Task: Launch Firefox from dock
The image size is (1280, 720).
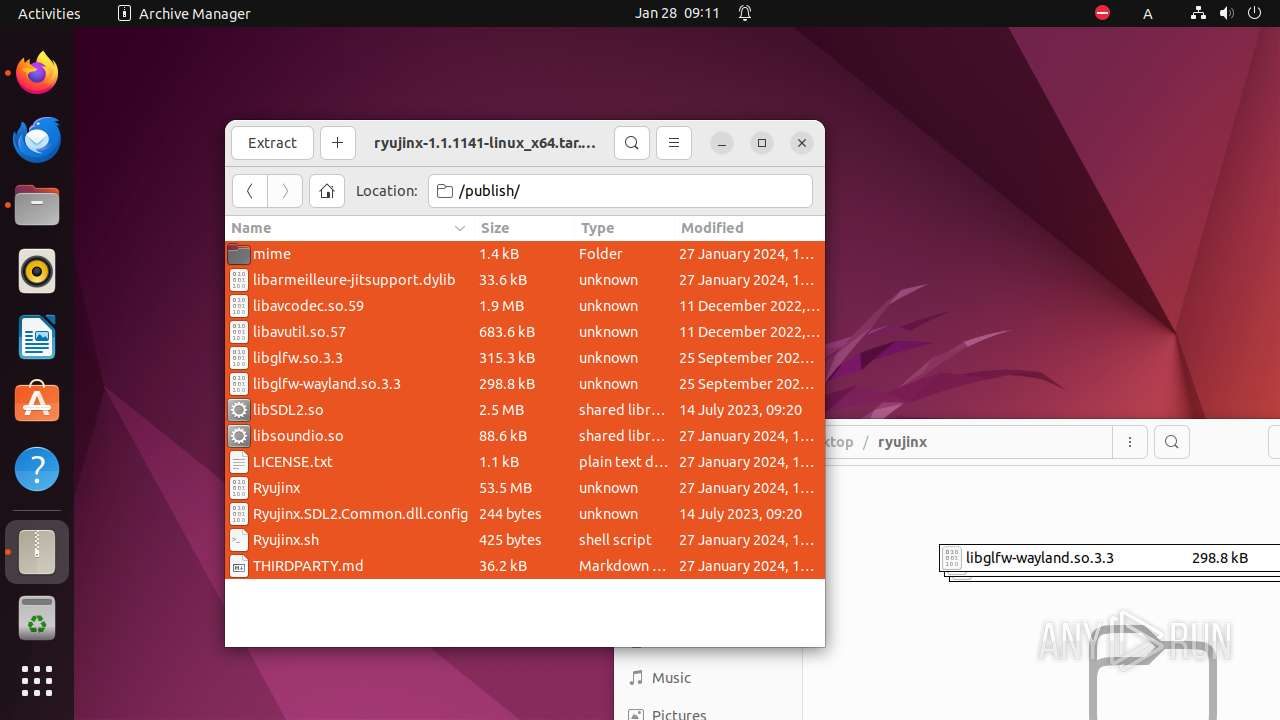Action: [x=37, y=73]
